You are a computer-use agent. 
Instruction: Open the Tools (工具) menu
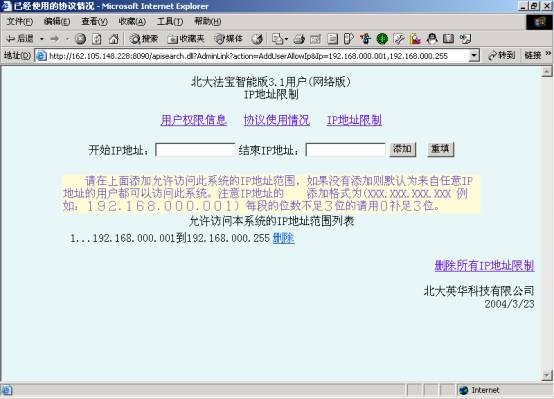(x=170, y=22)
